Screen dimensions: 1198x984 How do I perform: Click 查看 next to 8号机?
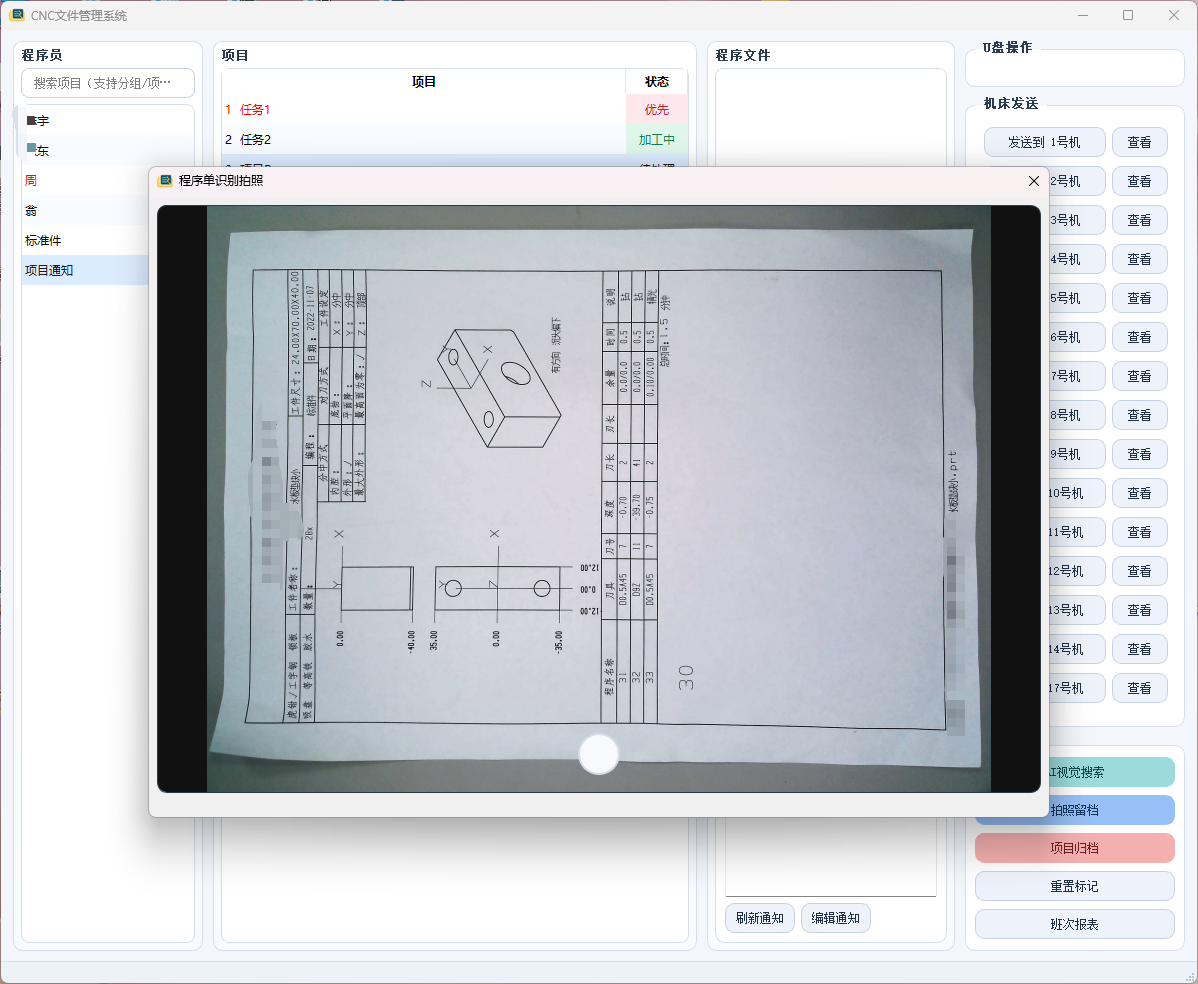coord(1139,415)
